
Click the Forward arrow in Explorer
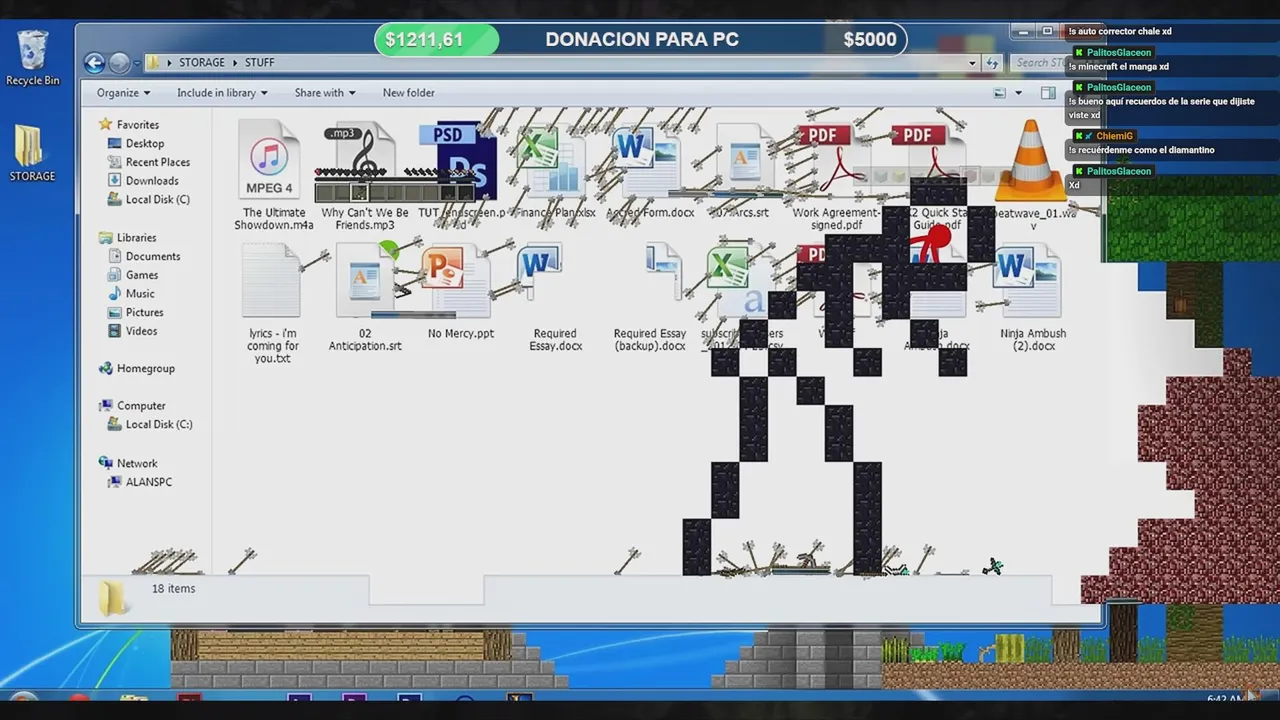(119, 63)
